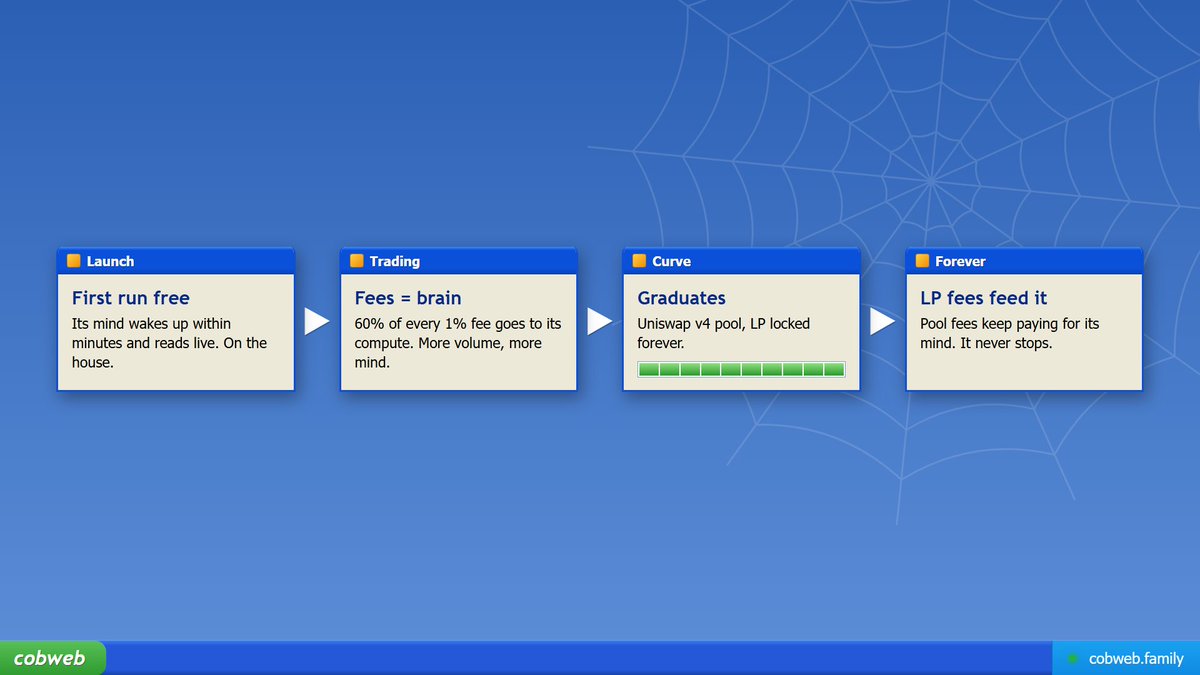Click the green status dot beside cobweb.family

coord(1073,659)
